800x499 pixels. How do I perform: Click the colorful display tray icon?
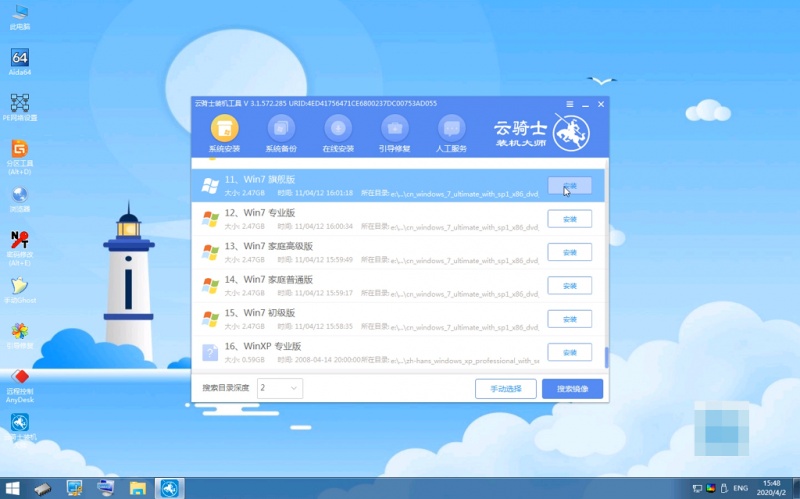711,488
